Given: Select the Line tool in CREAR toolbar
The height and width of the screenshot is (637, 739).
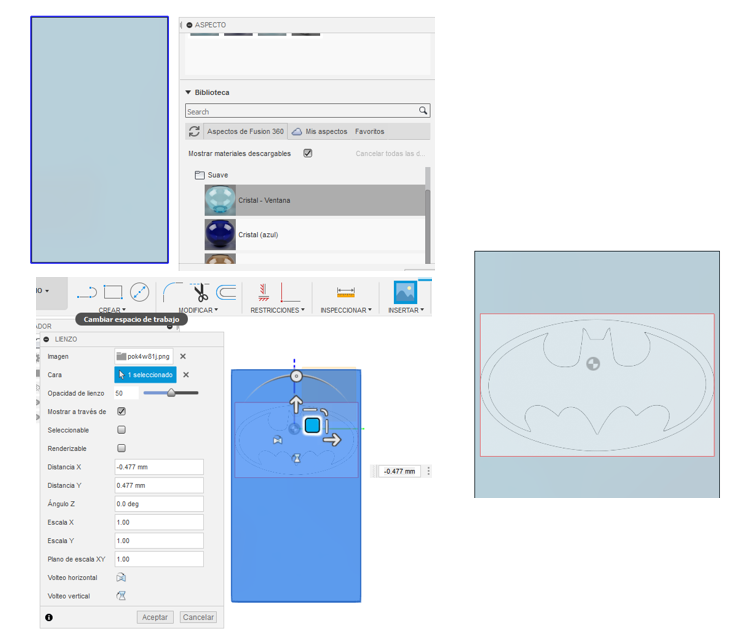Looking at the screenshot, I should click(87, 293).
